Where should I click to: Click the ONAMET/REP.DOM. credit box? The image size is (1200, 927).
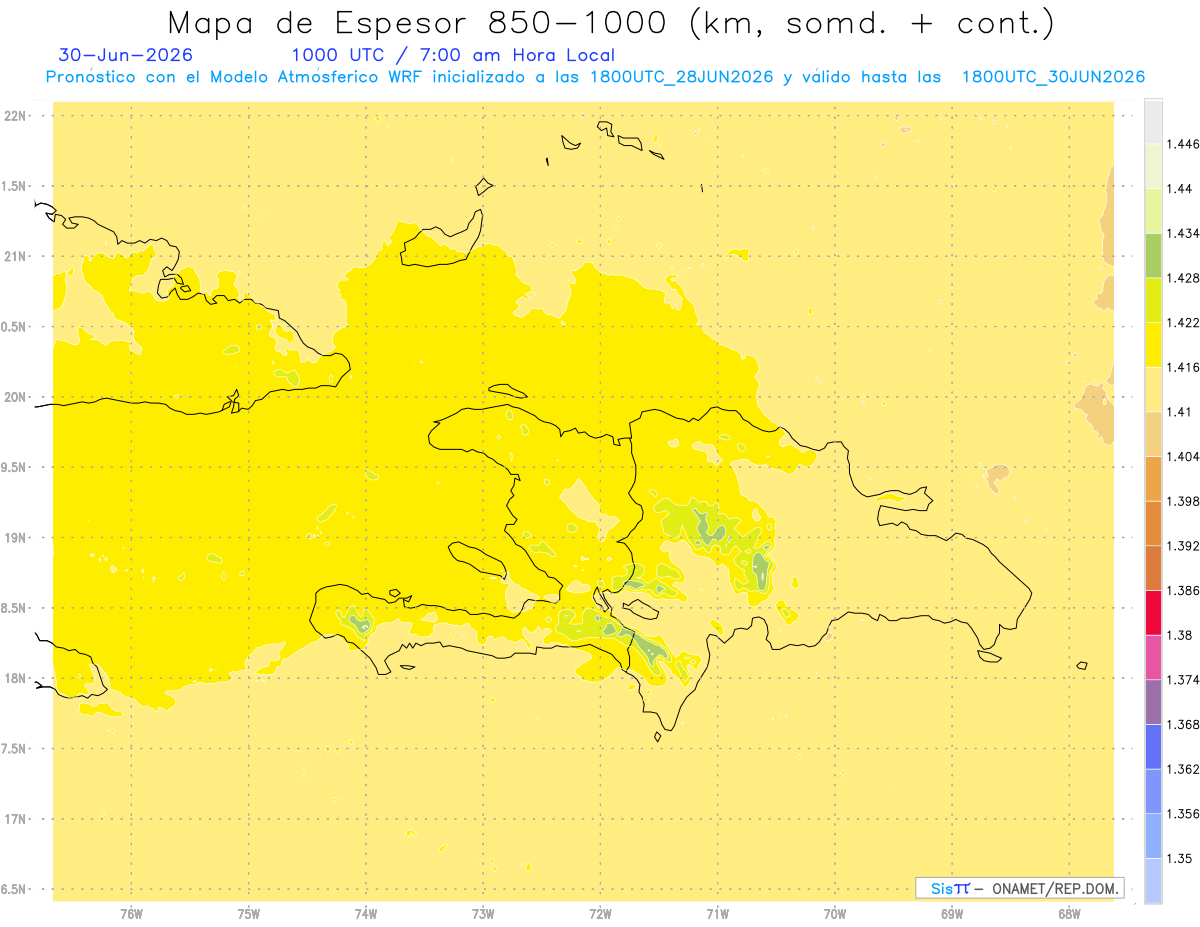(1020, 888)
